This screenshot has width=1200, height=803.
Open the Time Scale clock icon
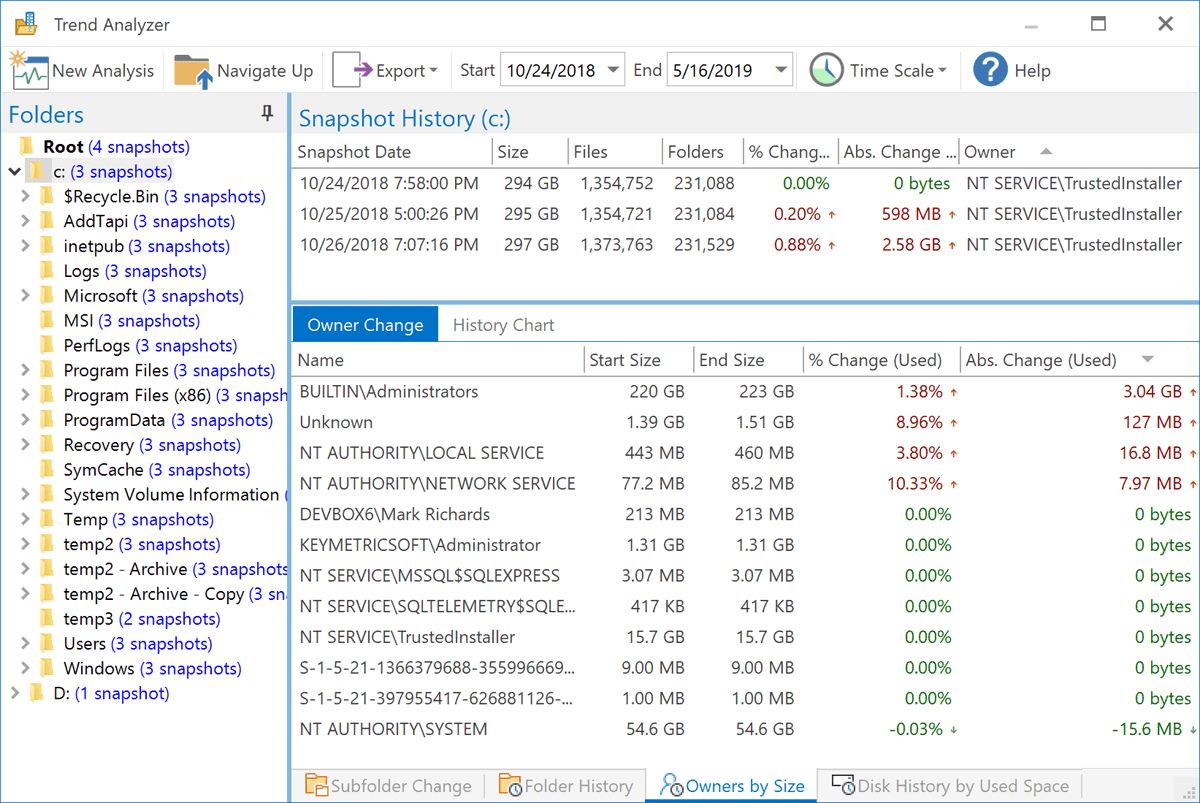826,70
